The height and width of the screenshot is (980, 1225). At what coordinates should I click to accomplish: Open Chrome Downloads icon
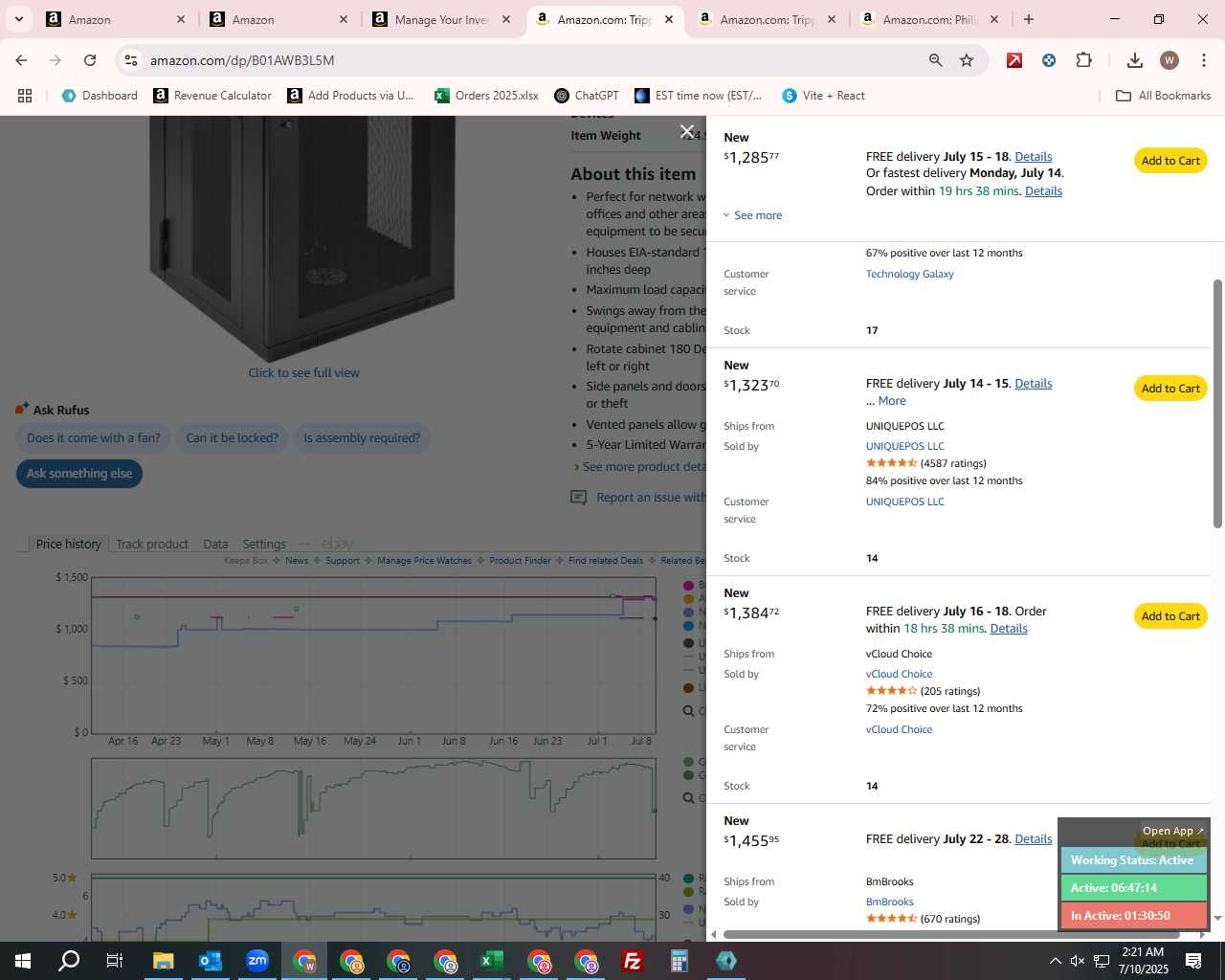[x=1134, y=60]
